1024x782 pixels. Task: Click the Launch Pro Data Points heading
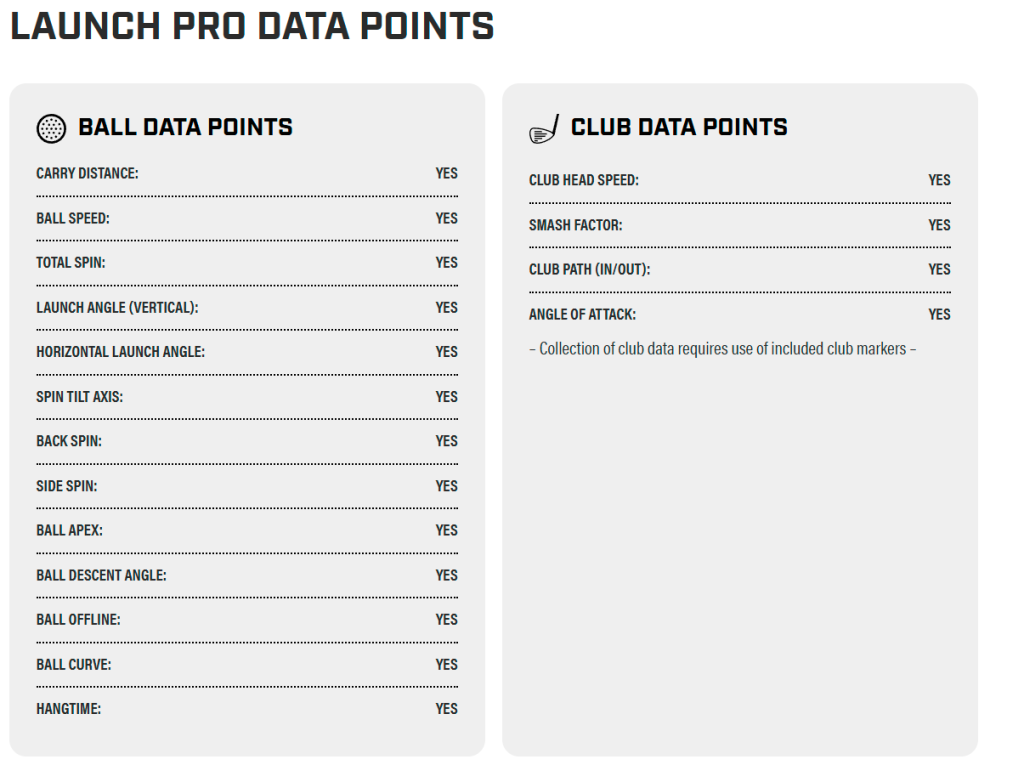click(x=252, y=27)
